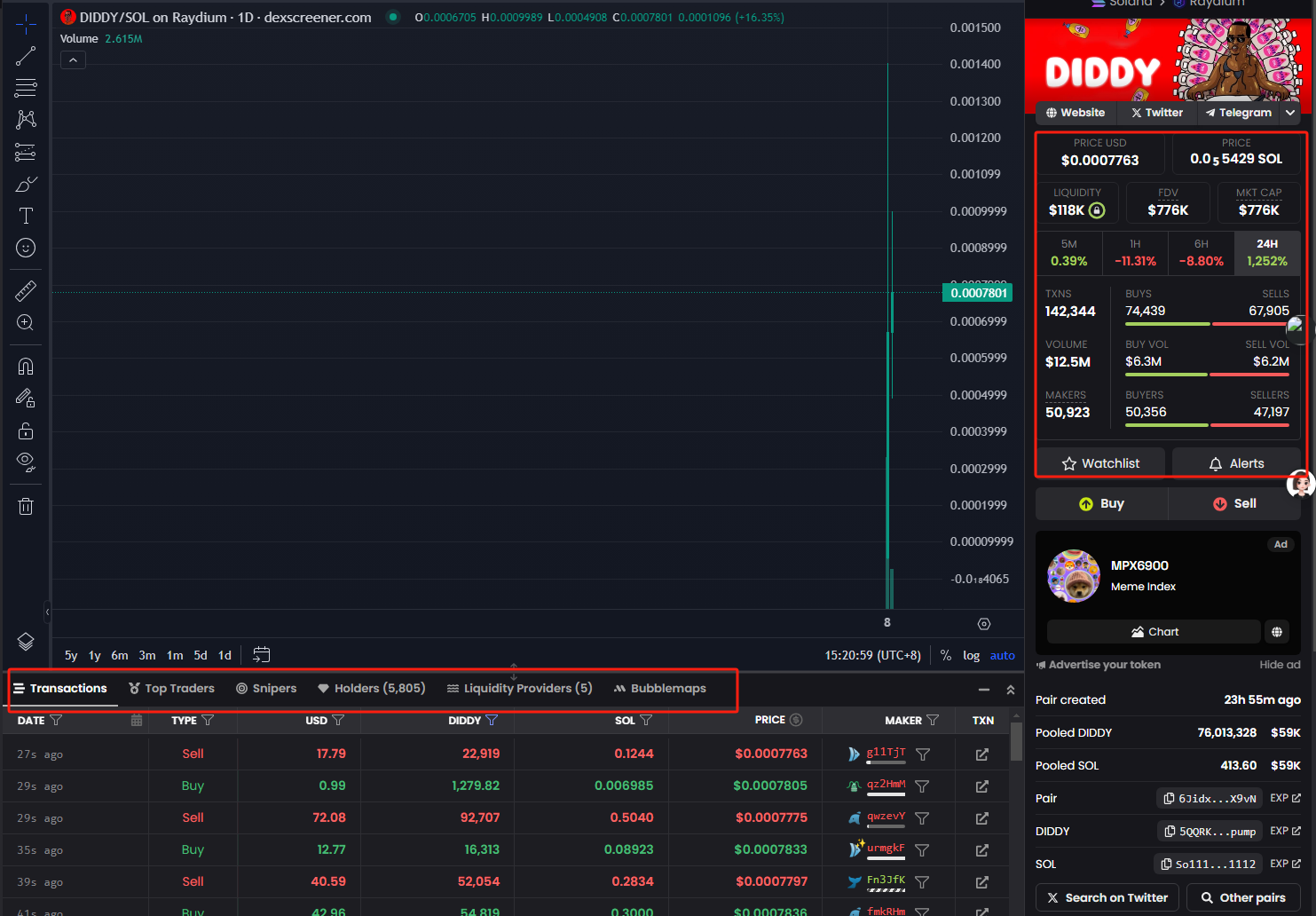Open the DIDDY Website link

(x=1076, y=113)
